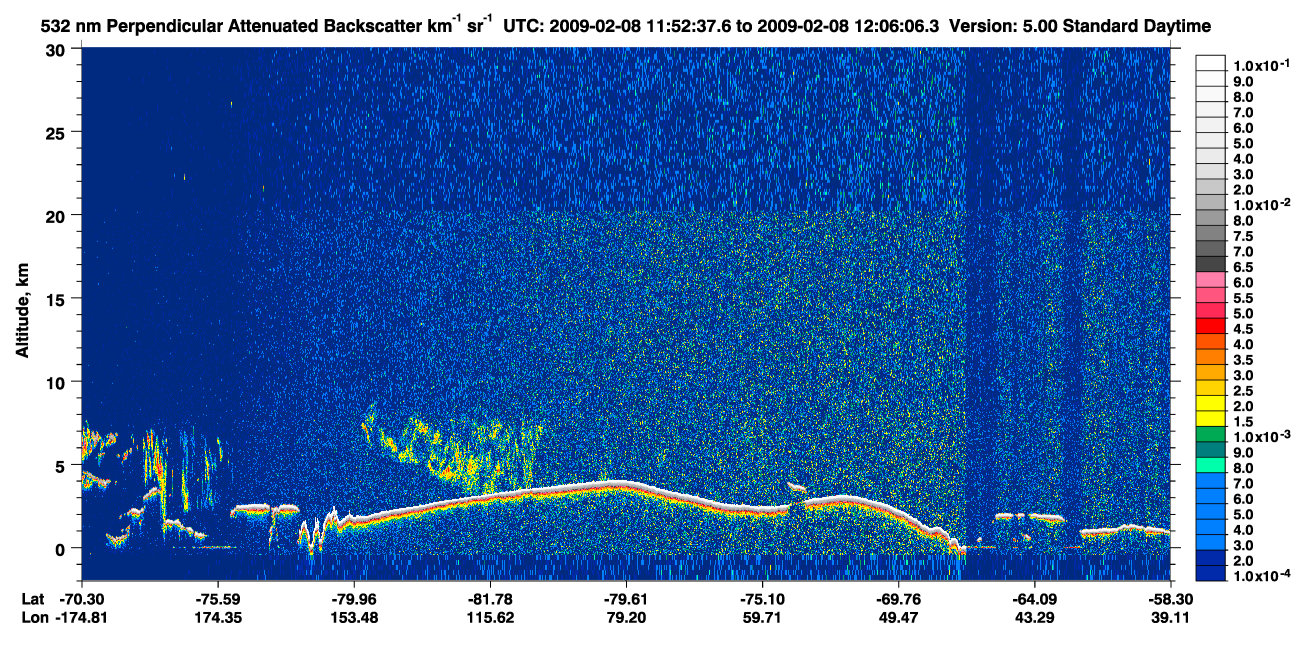Click latitude value -75.10
The width and height of the screenshot is (1300, 667).
761,599
